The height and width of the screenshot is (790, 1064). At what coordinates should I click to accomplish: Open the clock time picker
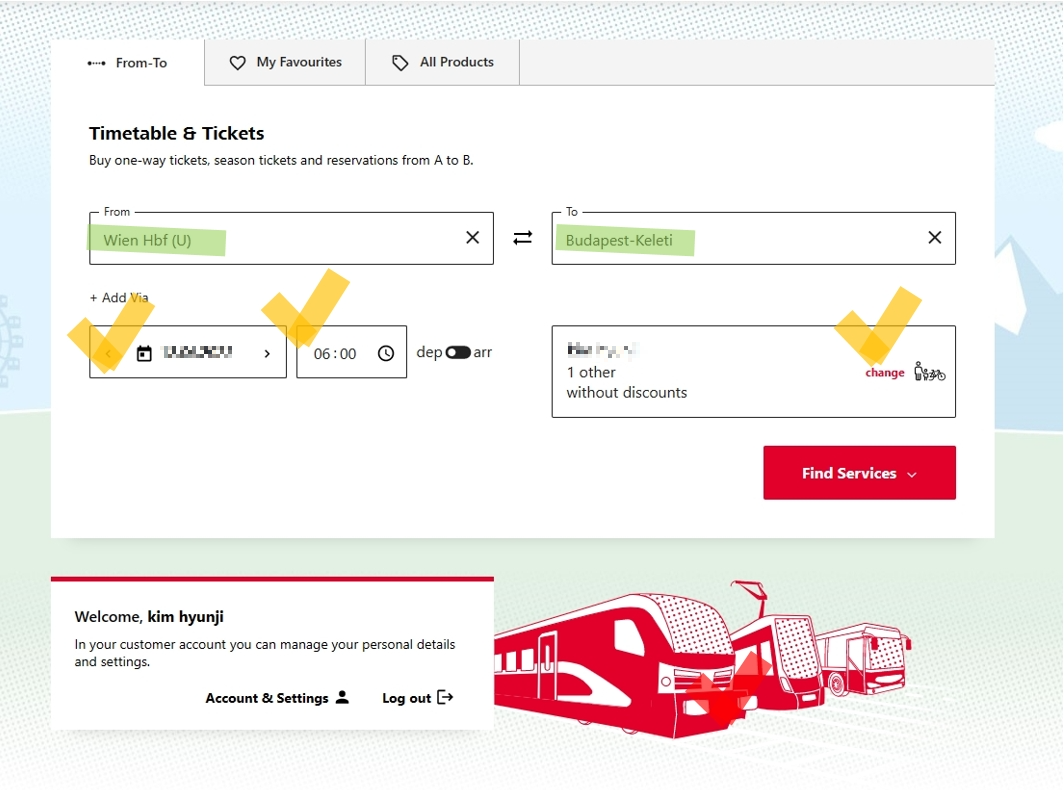tap(386, 354)
